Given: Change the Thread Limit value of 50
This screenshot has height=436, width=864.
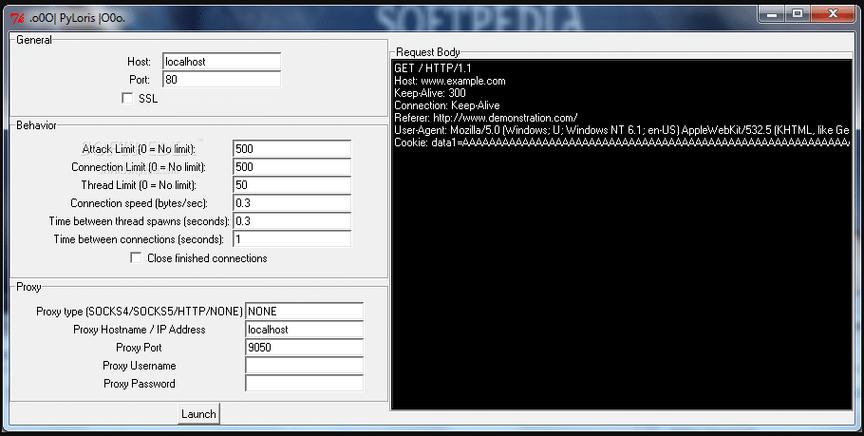Looking at the screenshot, I should [291, 185].
